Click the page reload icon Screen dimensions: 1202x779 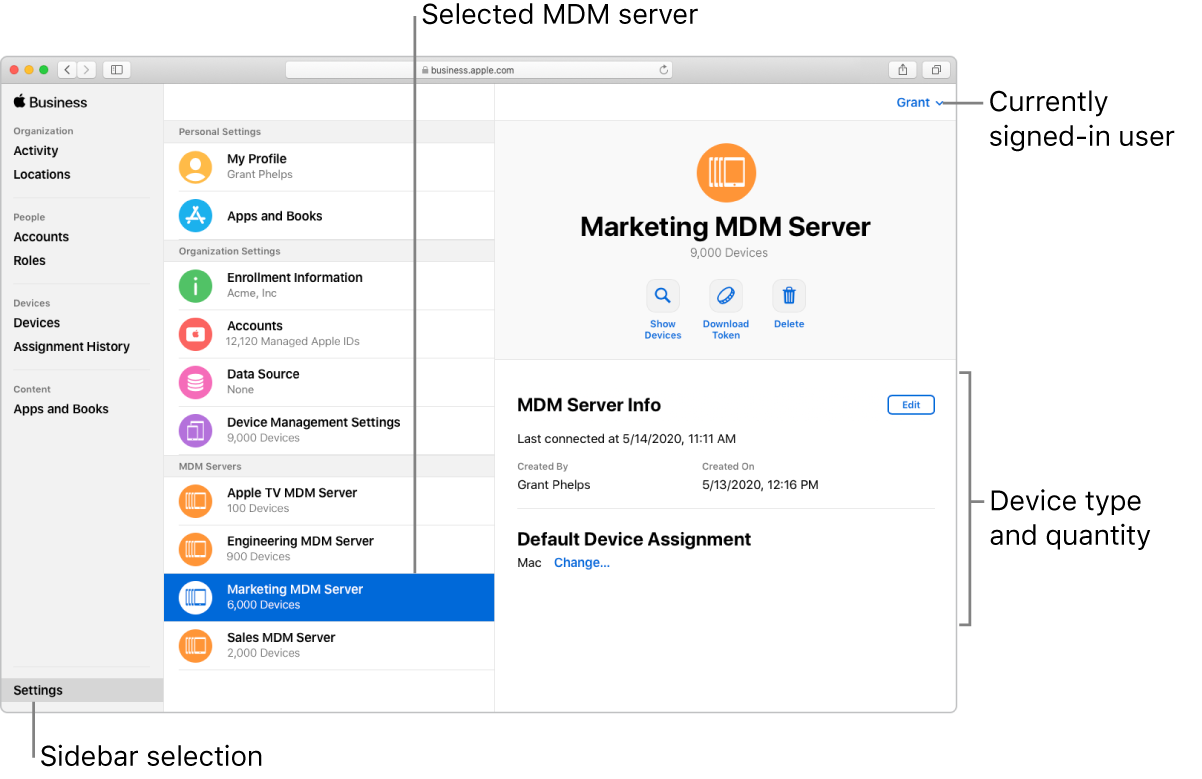point(663,70)
